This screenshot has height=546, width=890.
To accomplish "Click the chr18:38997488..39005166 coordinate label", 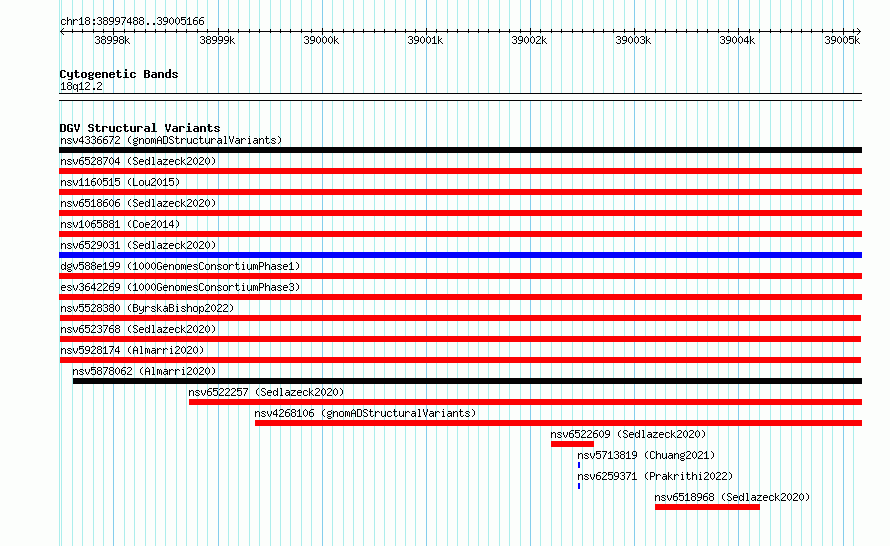I will 132,21.
